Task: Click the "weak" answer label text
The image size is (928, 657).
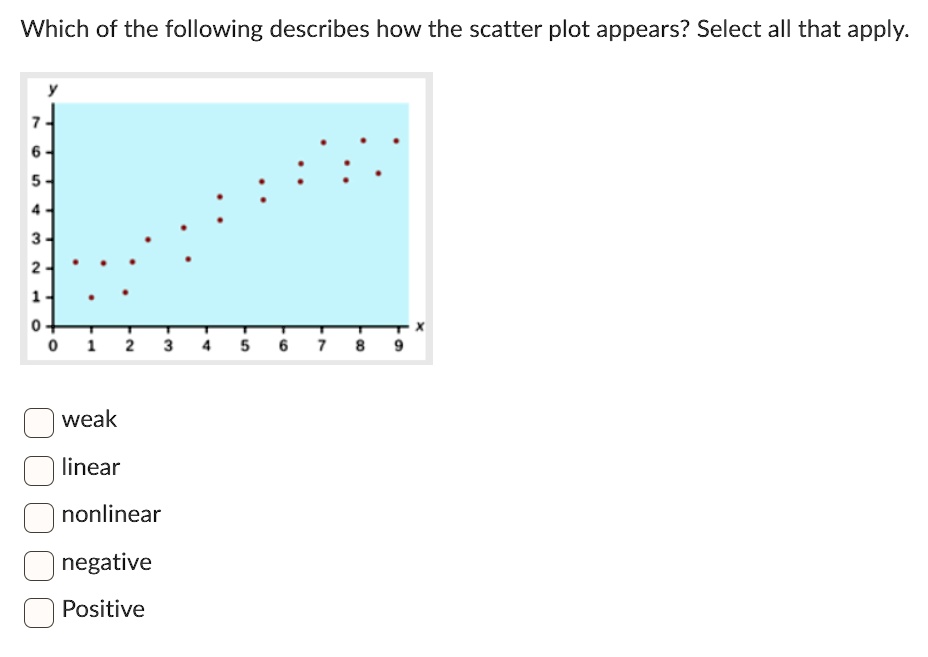Action: [x=89, y=420]
